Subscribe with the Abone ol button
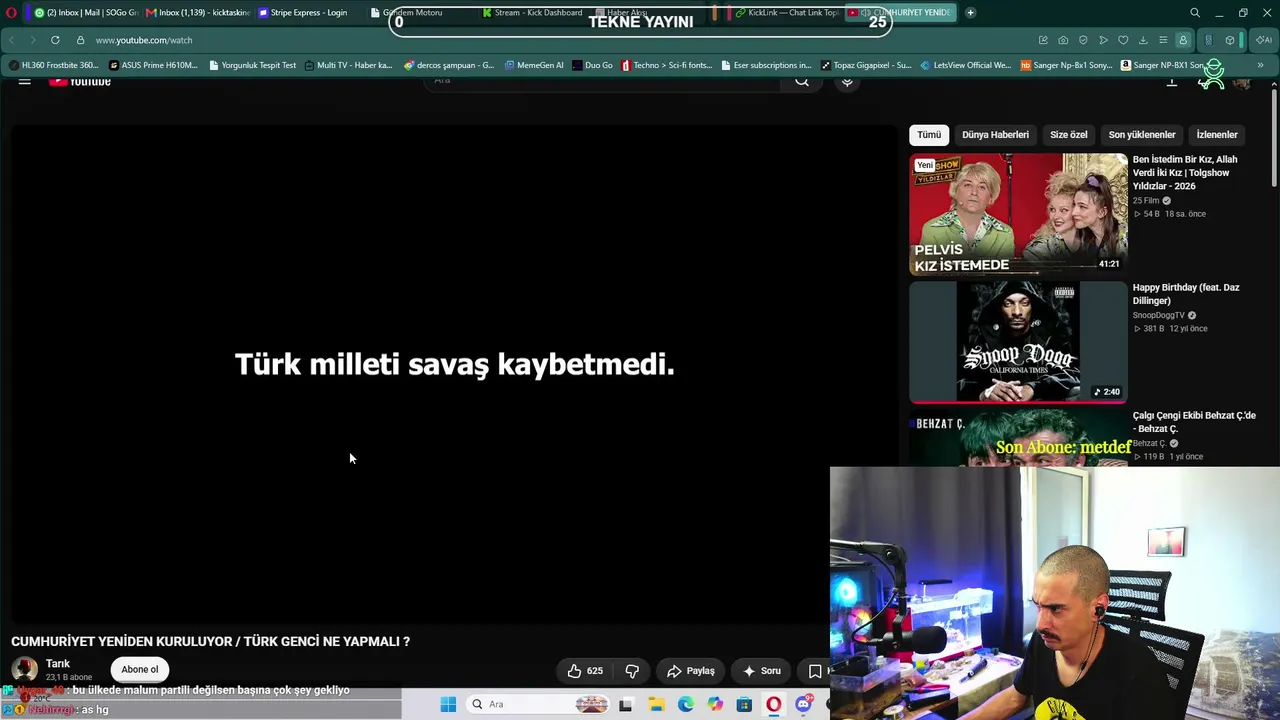Viewport: 1280px width, 720px height. point(140,670)
